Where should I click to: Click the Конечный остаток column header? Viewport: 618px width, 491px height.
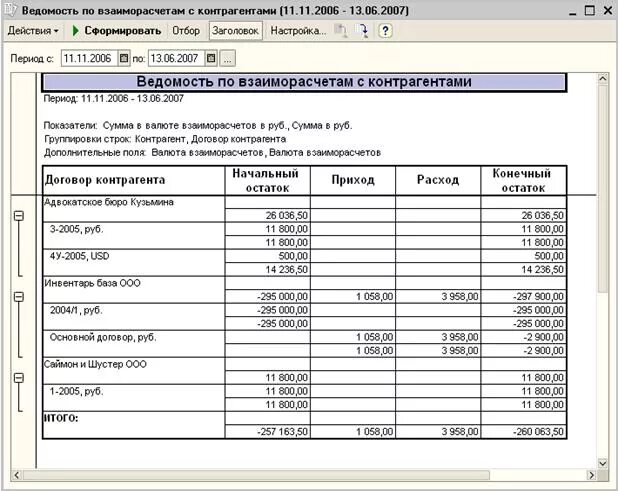pyautogui.click(x=523, y=180)
